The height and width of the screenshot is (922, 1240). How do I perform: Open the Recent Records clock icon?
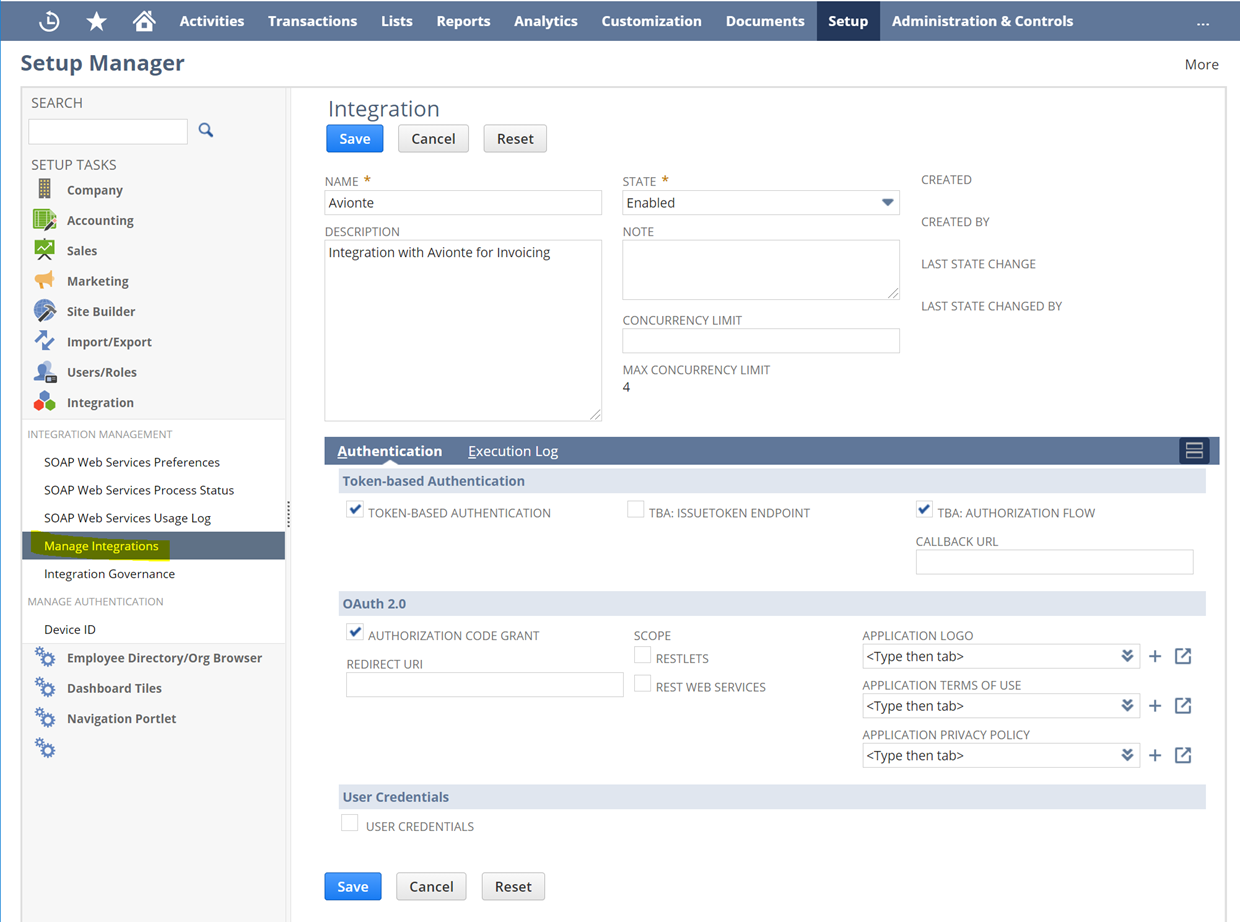click(x=49, y=21)
